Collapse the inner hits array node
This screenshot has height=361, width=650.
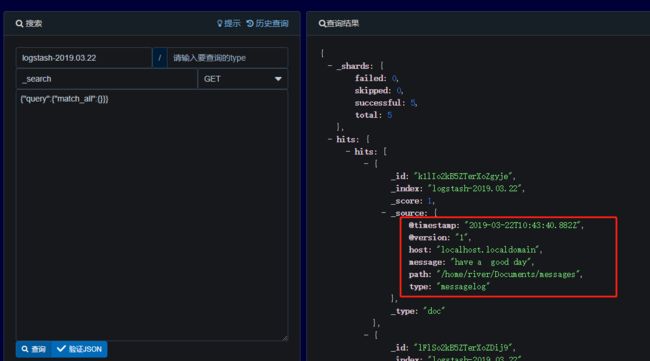coord(348,152)
